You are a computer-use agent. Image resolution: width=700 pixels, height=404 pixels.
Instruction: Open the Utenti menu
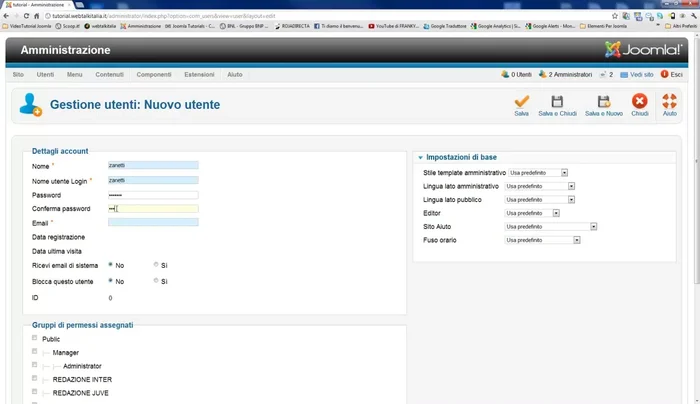(x=45, y=75)
